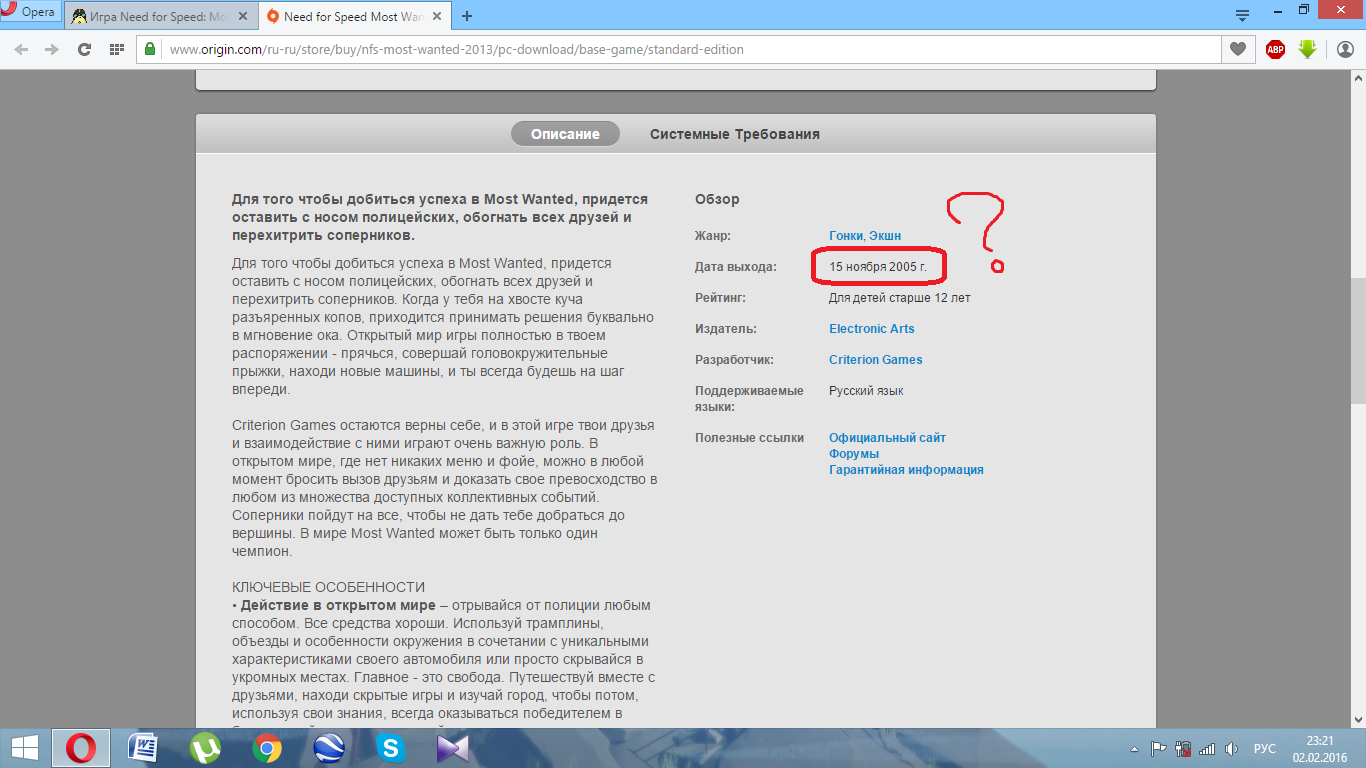Open the Windows Start button
The width and height of the screenshot is (1366, 768).
tap(24, 748)
